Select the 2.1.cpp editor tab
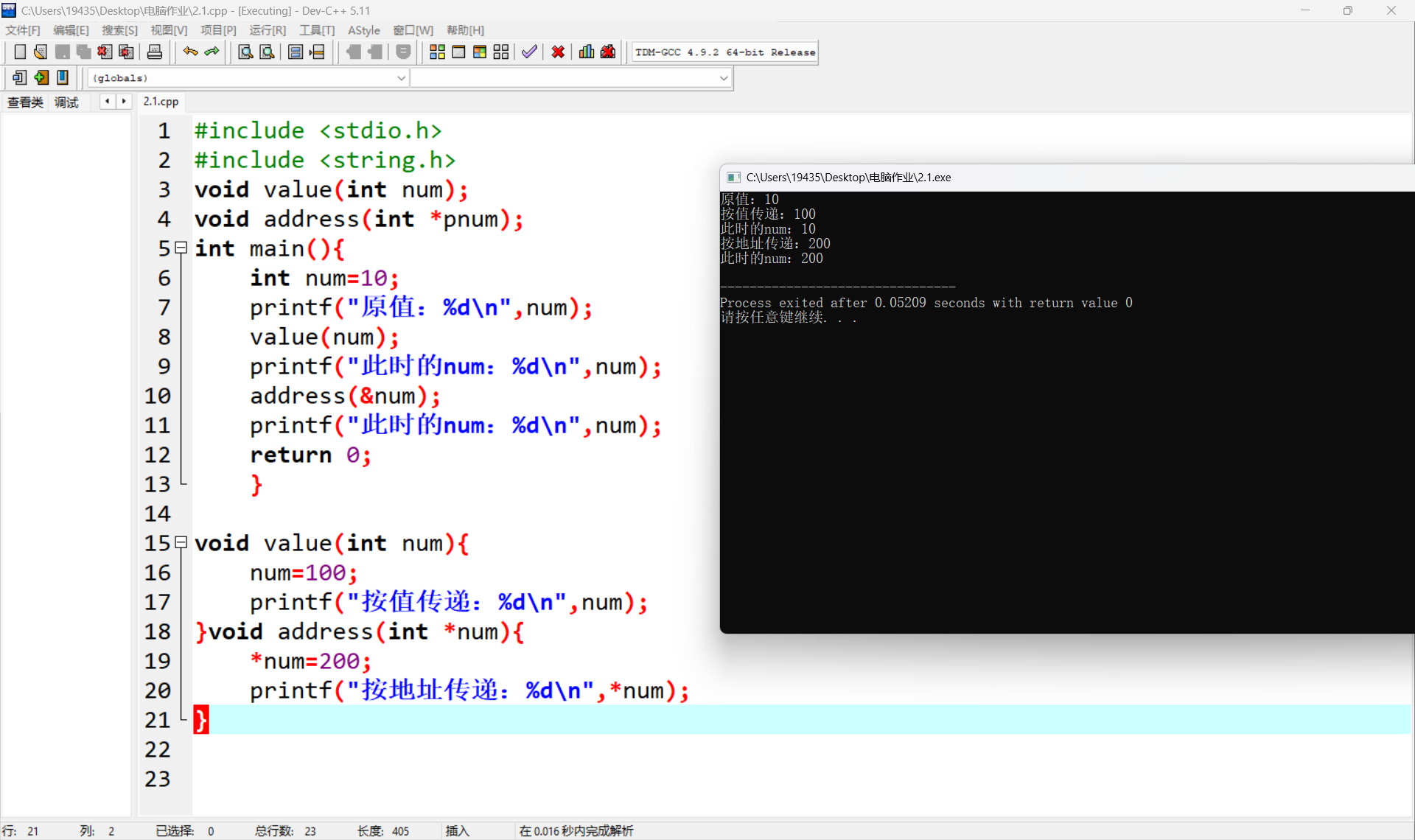 tap(161, 102)
